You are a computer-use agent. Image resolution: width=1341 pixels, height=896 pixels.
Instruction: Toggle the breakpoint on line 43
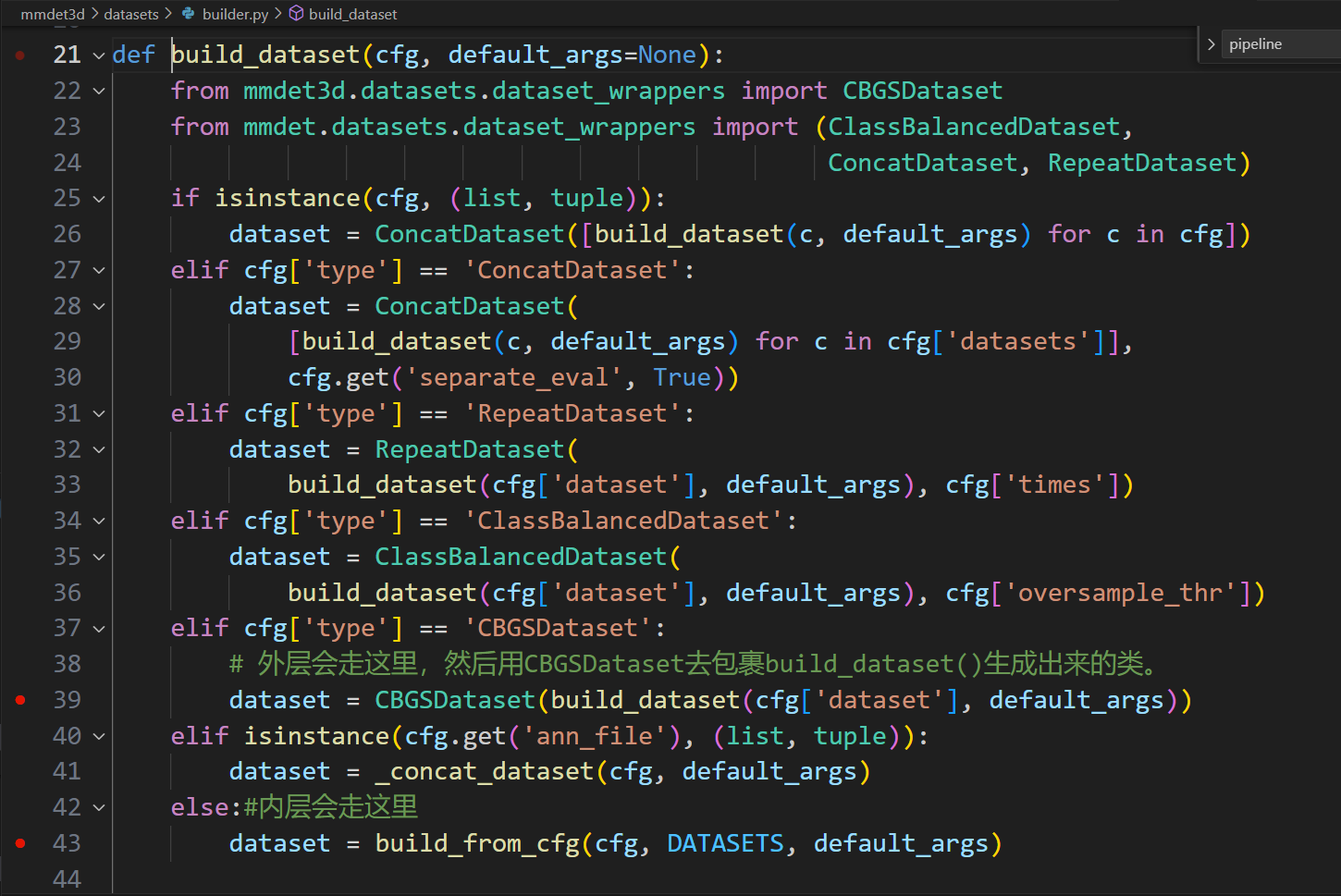[x=20, y=843]
